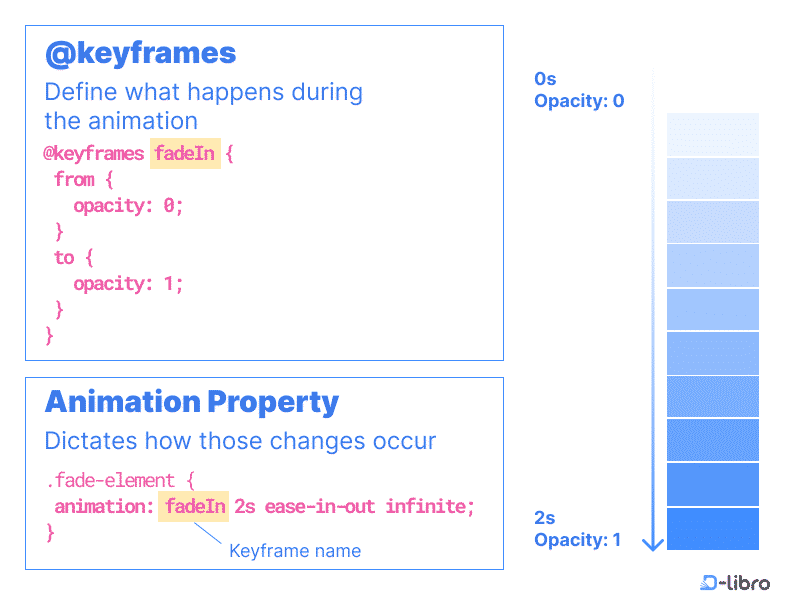
Task: Click the D-libro logo icon
Action: click(x=713, y=583)
